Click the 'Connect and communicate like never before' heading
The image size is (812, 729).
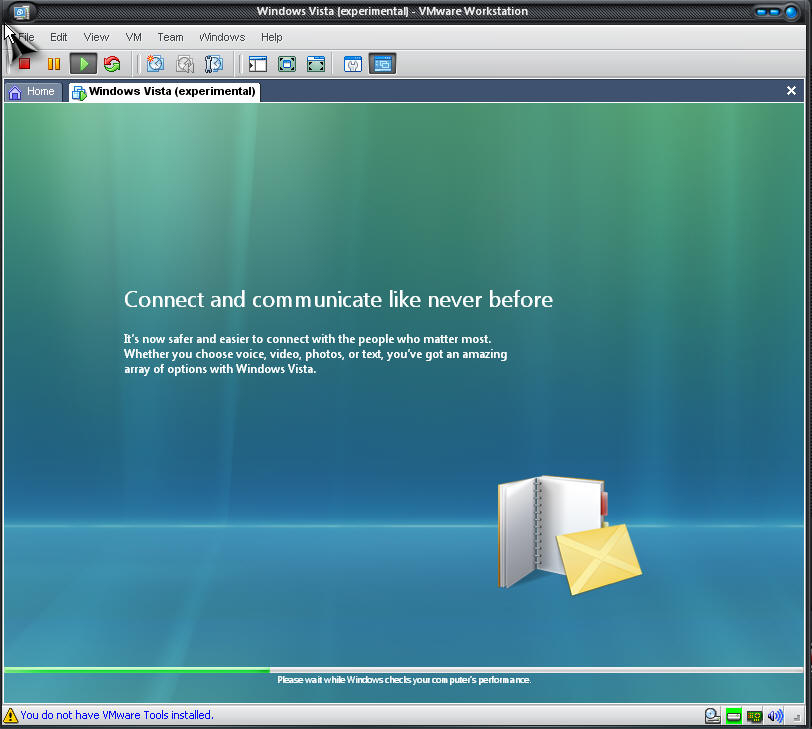338,300
